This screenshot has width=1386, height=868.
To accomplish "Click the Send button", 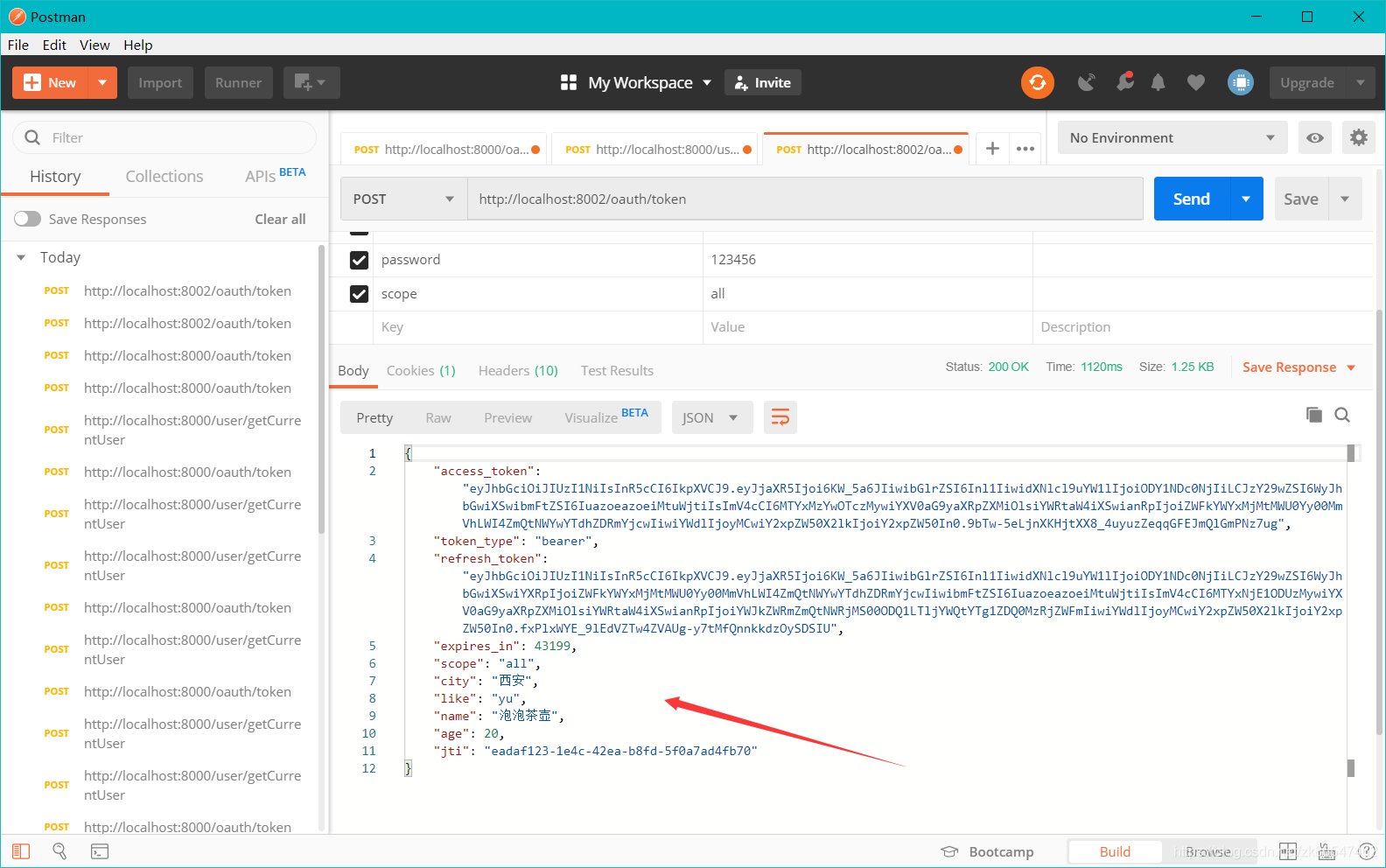I will (1192, 199).
